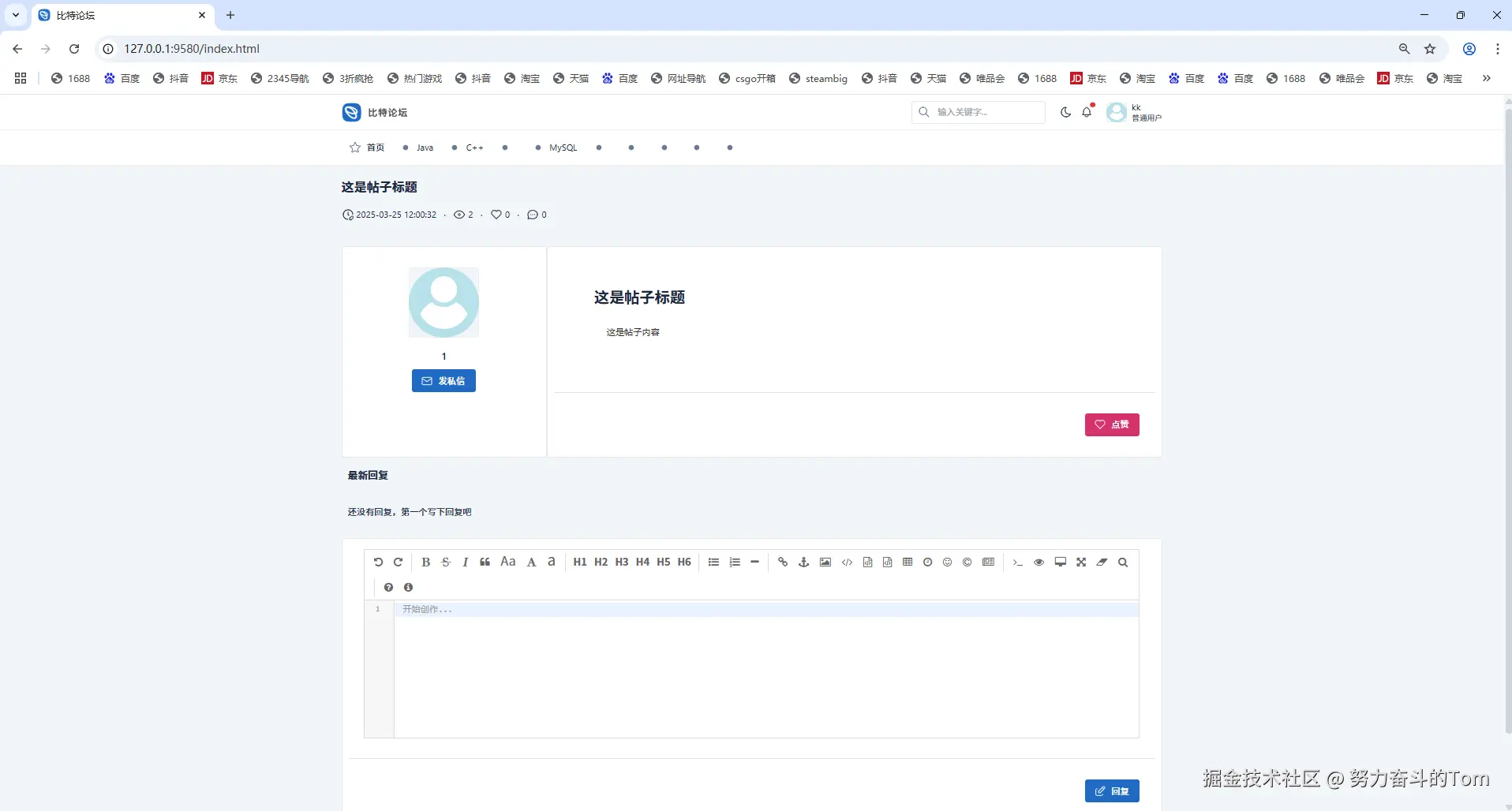Bookmark this page with the star icon

pyautogui.click(x=1430, y=49)
